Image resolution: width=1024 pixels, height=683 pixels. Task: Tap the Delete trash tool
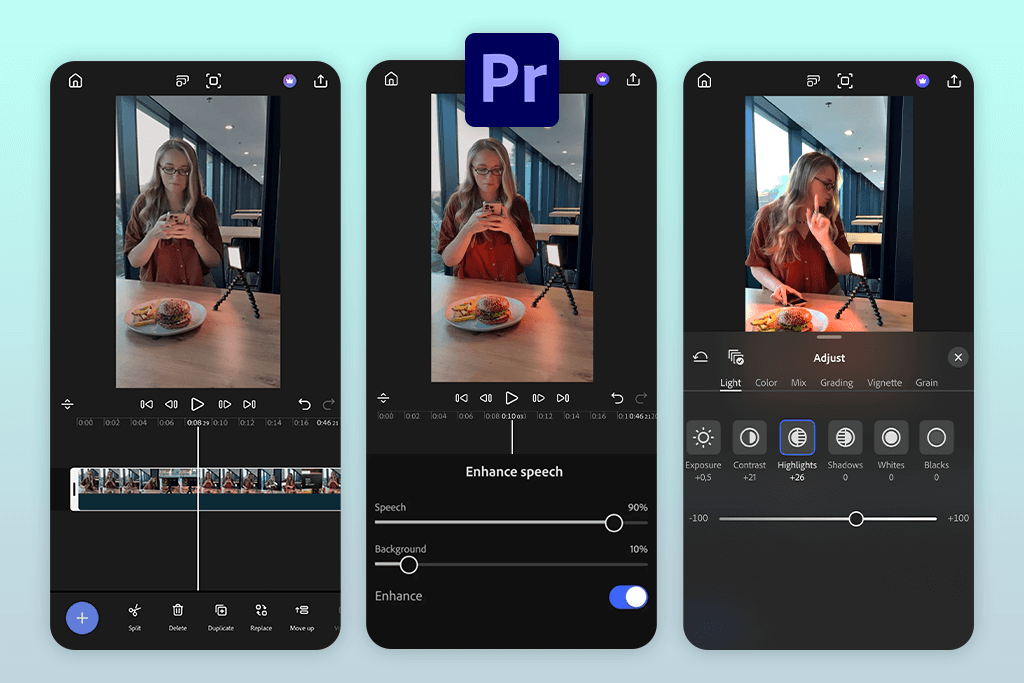(x=178, y=617)
